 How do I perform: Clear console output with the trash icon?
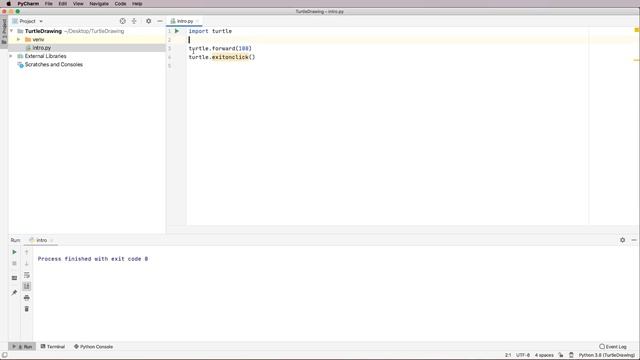[27, 309]
